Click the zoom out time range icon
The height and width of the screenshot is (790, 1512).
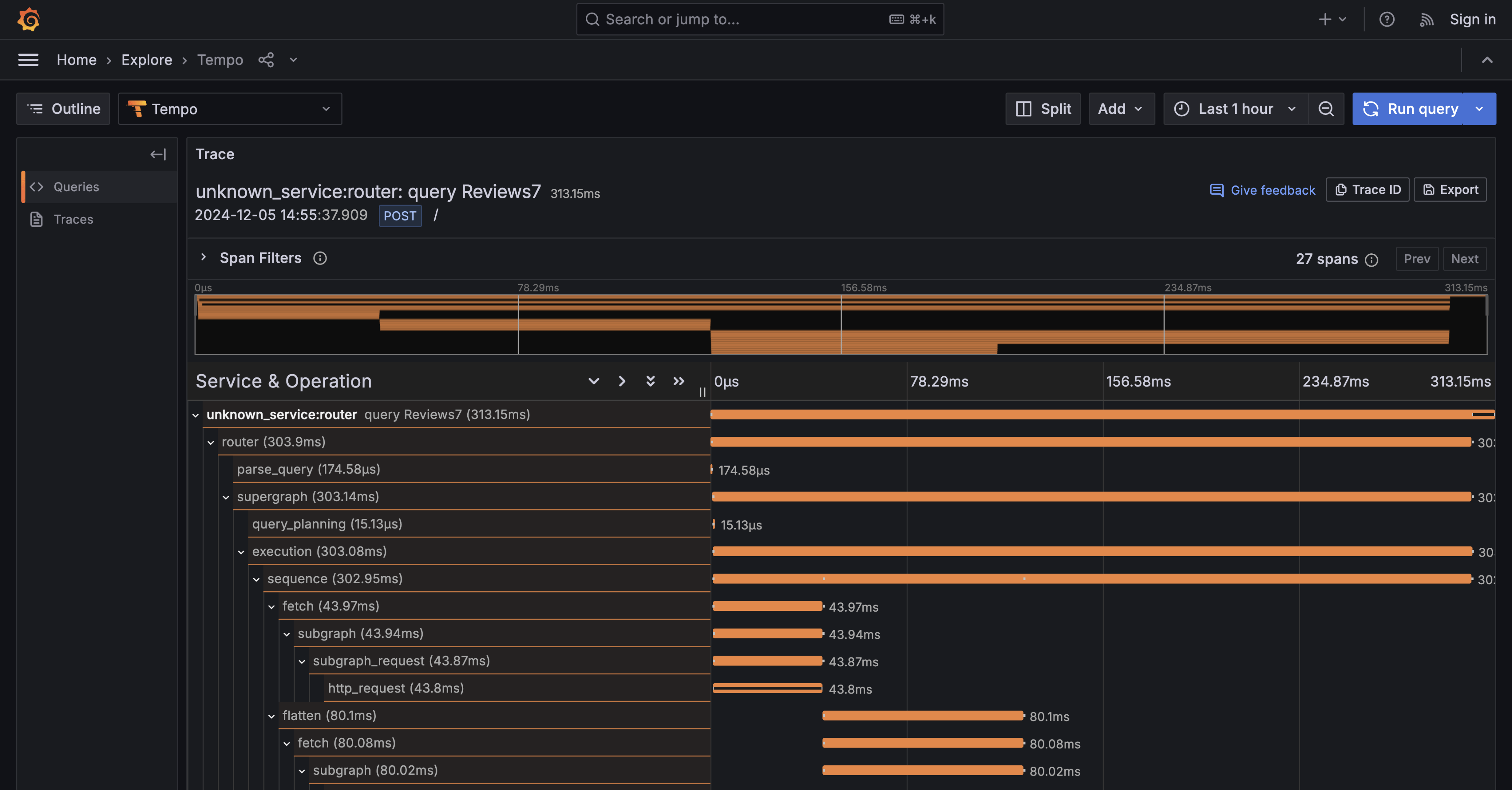[x=1326, y=109]
